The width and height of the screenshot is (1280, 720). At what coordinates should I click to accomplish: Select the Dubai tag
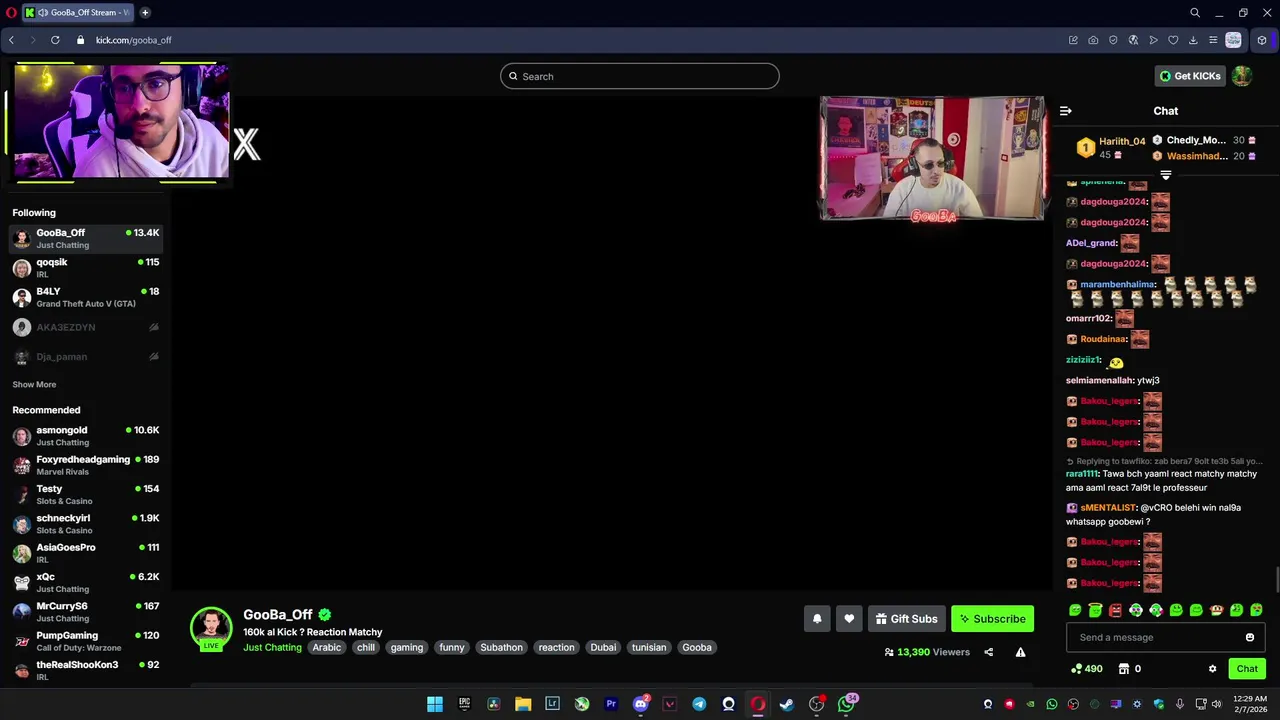pyautogui.click(x=603, y=648)
